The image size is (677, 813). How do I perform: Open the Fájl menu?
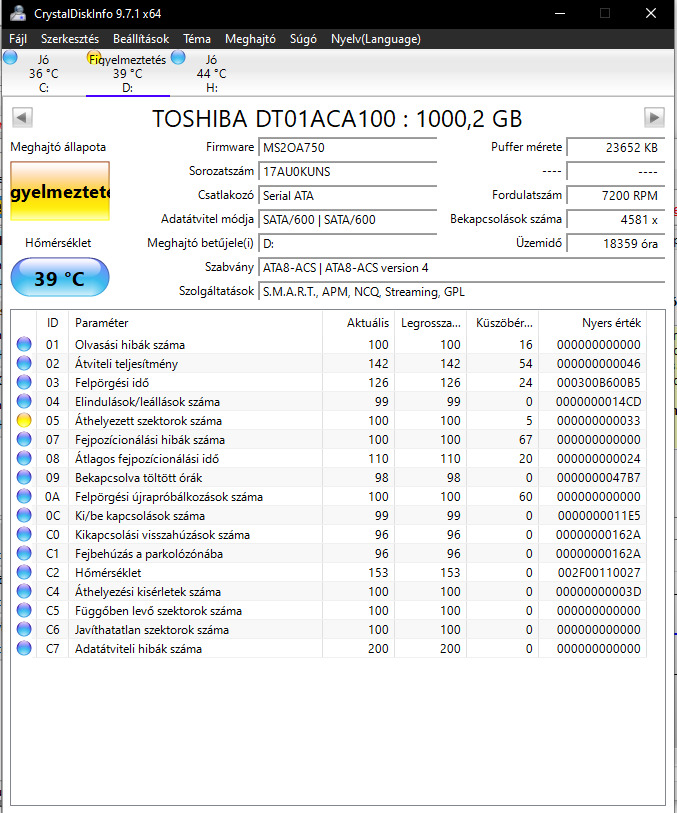click(x=18, y=39)
